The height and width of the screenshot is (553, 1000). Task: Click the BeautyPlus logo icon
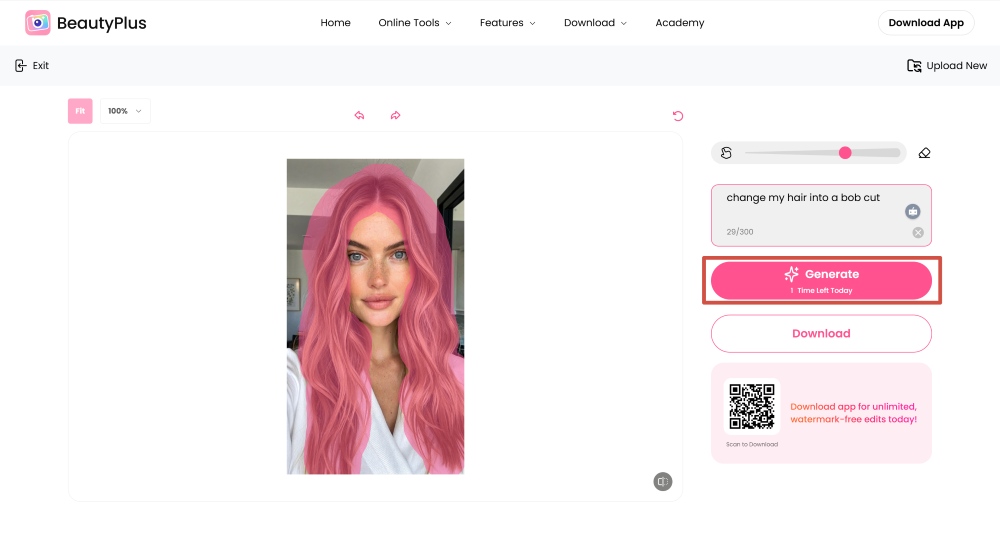click(38, 23)
